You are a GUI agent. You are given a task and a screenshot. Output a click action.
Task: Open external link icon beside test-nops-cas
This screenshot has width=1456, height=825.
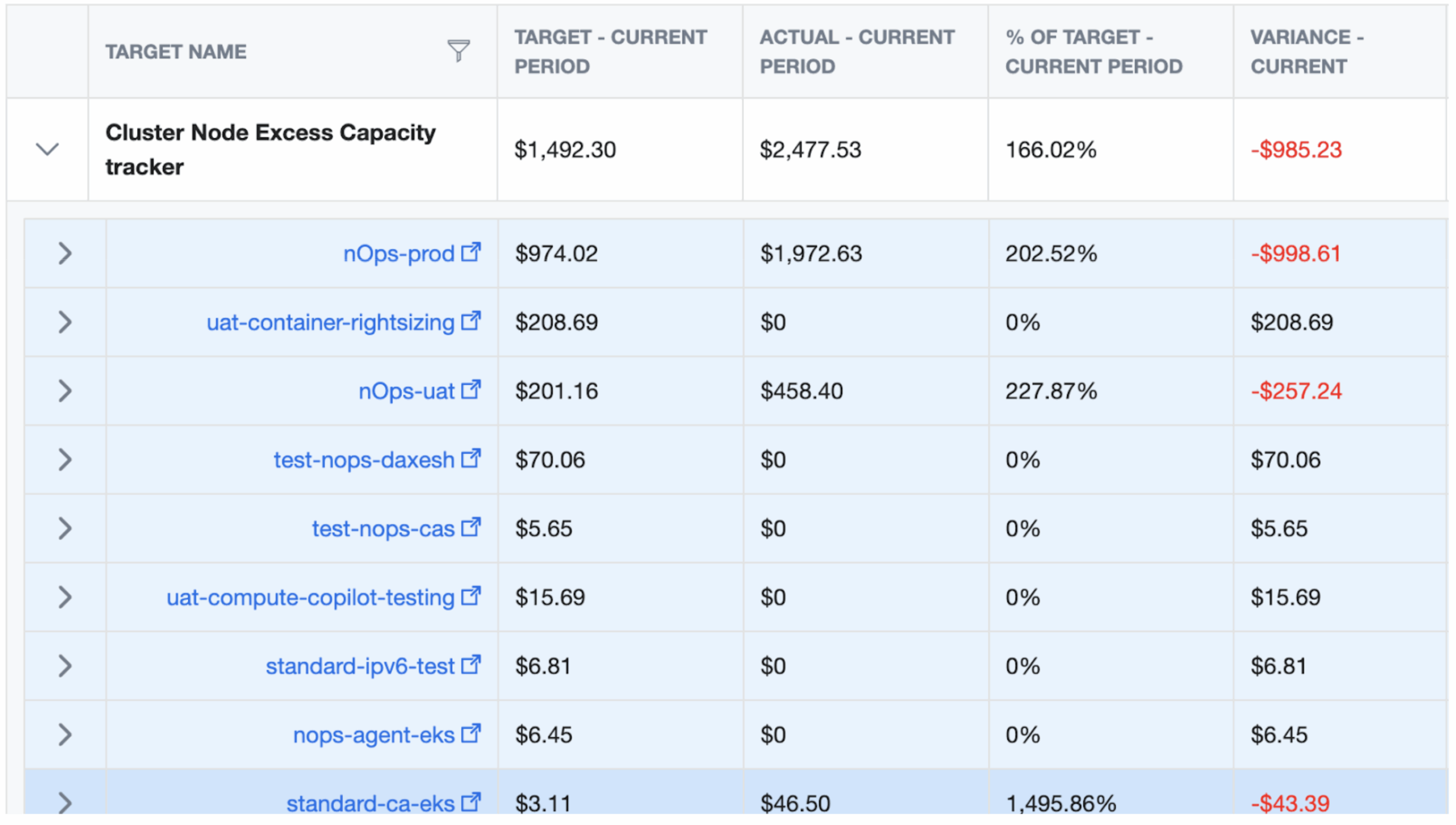coord(470,527)
